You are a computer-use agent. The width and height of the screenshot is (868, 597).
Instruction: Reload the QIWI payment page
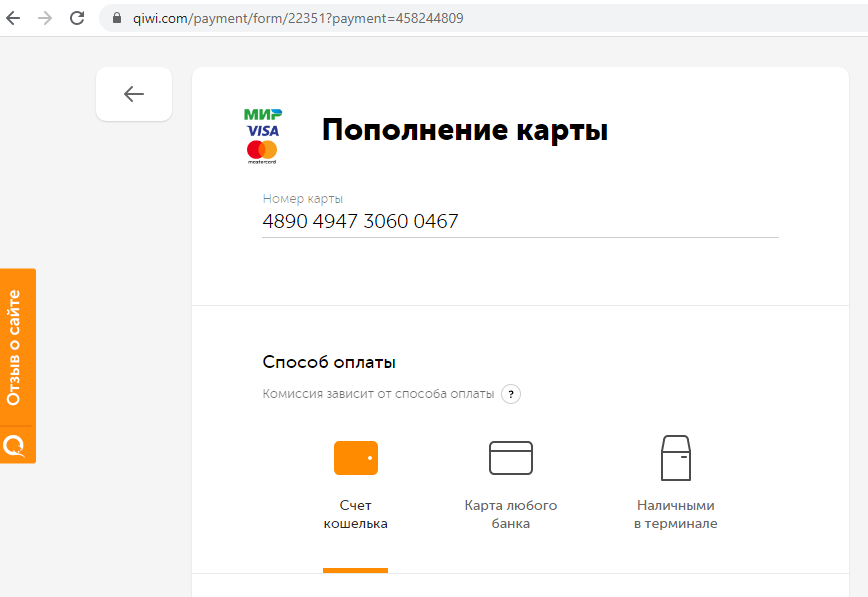(77, 18)
